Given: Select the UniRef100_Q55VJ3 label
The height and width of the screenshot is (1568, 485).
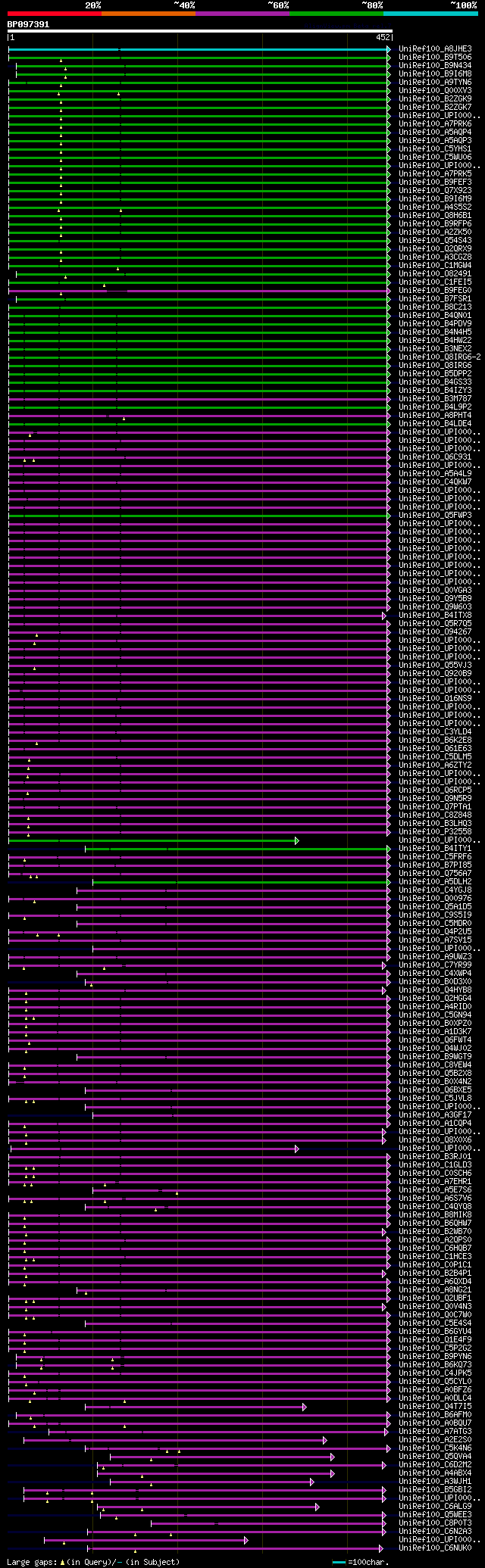Looking at the screenshot, I should click(435, 666).
